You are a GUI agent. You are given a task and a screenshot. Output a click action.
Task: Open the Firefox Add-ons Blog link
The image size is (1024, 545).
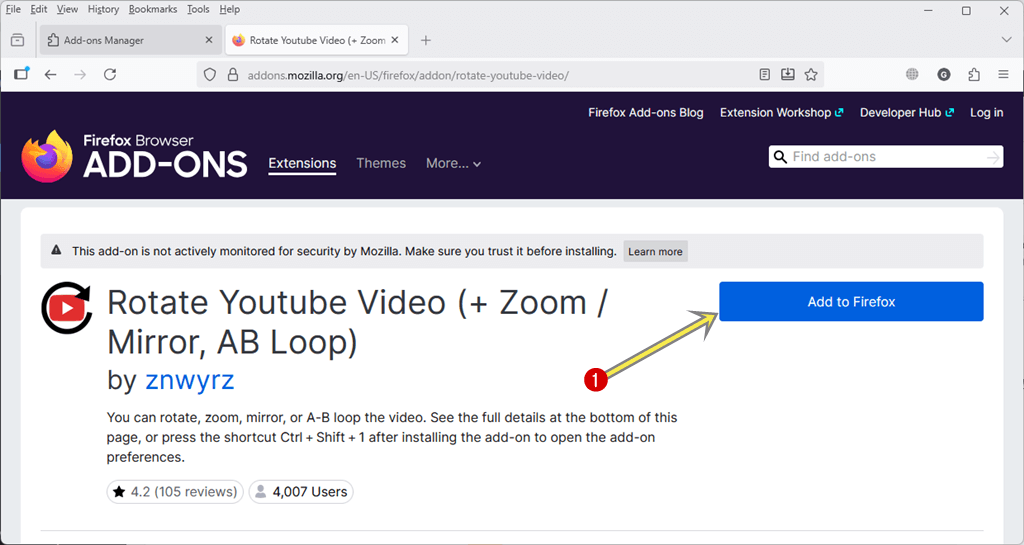pos(646,112)
